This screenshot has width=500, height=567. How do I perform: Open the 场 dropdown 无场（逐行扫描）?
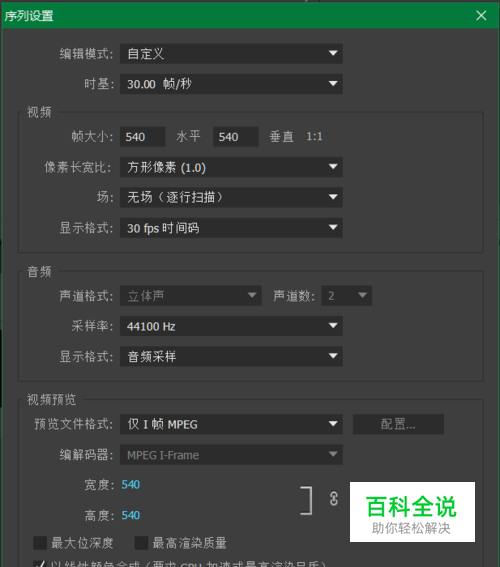[x=231, y=197]
